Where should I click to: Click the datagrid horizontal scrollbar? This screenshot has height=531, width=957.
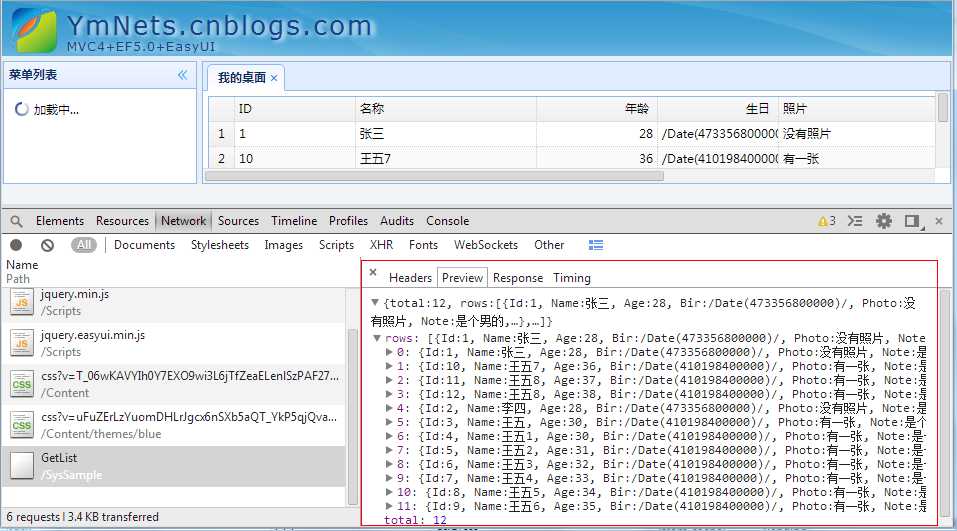tap(435, 176)
